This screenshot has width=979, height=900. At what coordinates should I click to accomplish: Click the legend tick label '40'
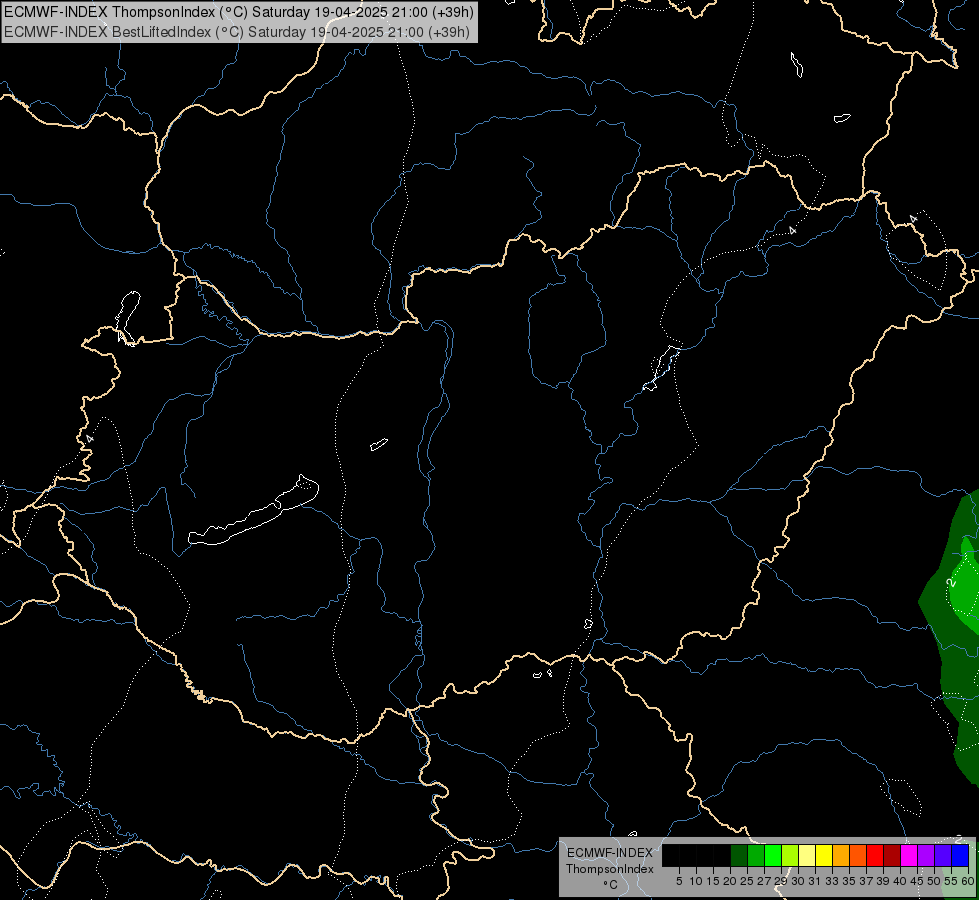click(900, 881)
